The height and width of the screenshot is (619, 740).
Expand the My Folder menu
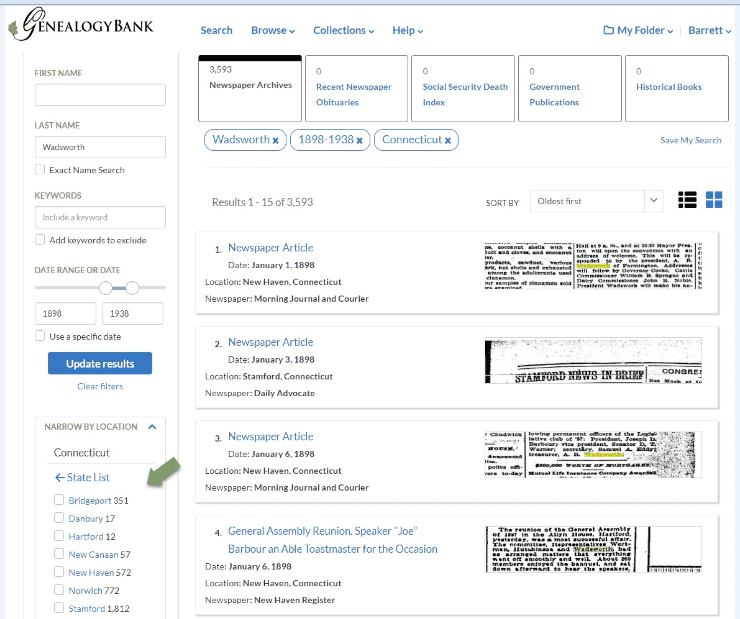[x=645, y=30]
